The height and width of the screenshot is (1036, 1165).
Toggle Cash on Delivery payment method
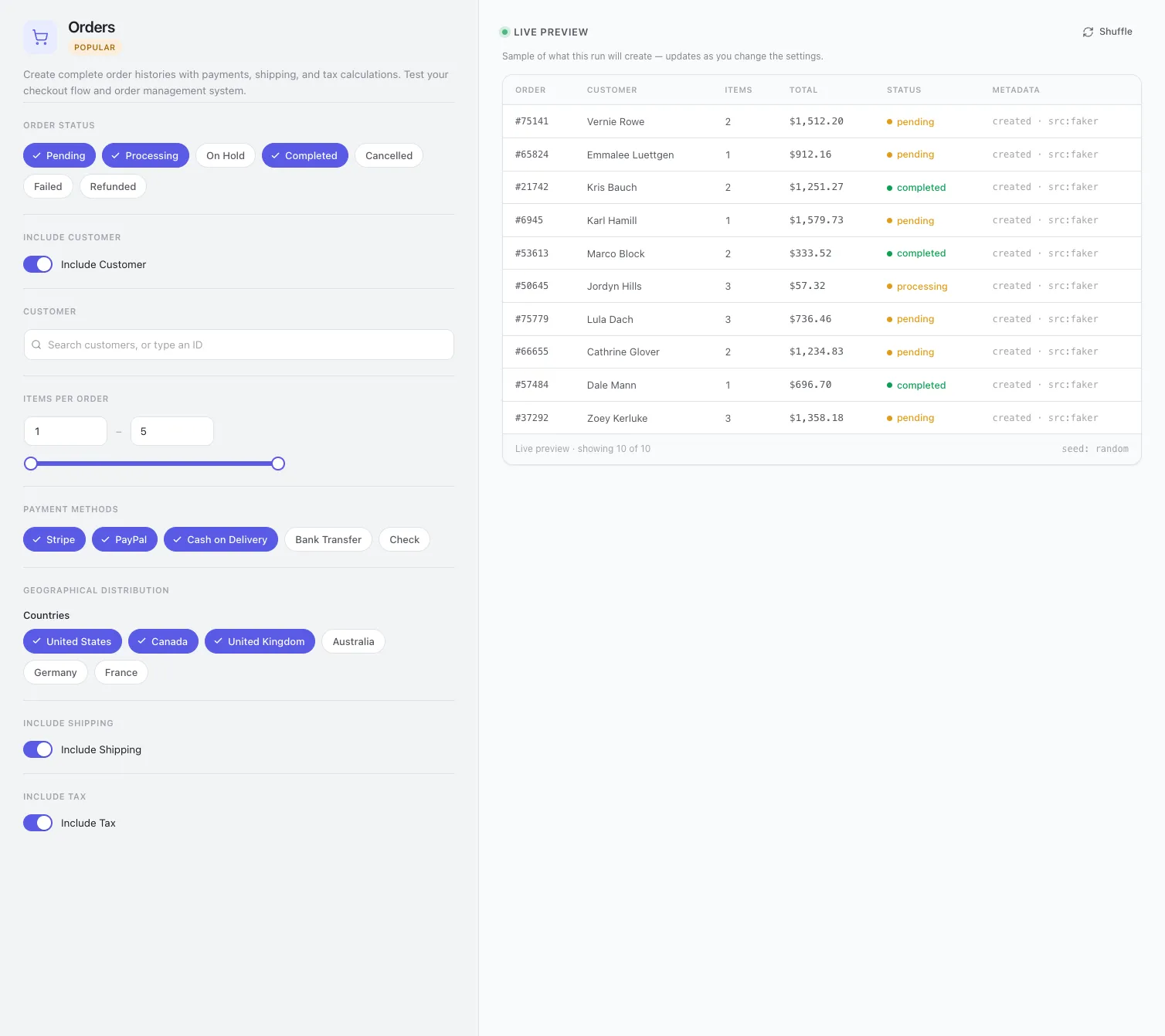221,539
